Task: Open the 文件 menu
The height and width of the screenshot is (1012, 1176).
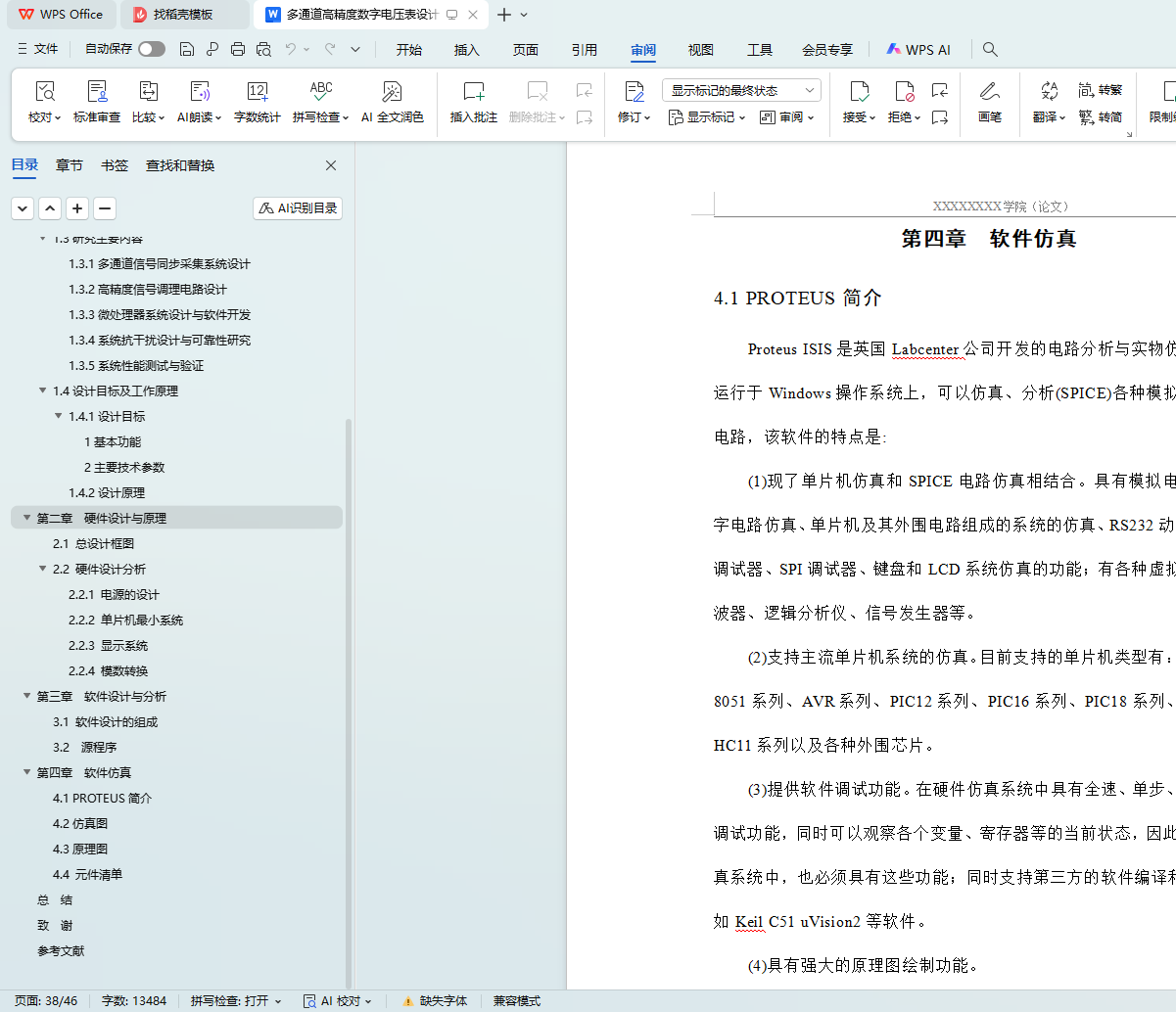Action: (38, 49)
